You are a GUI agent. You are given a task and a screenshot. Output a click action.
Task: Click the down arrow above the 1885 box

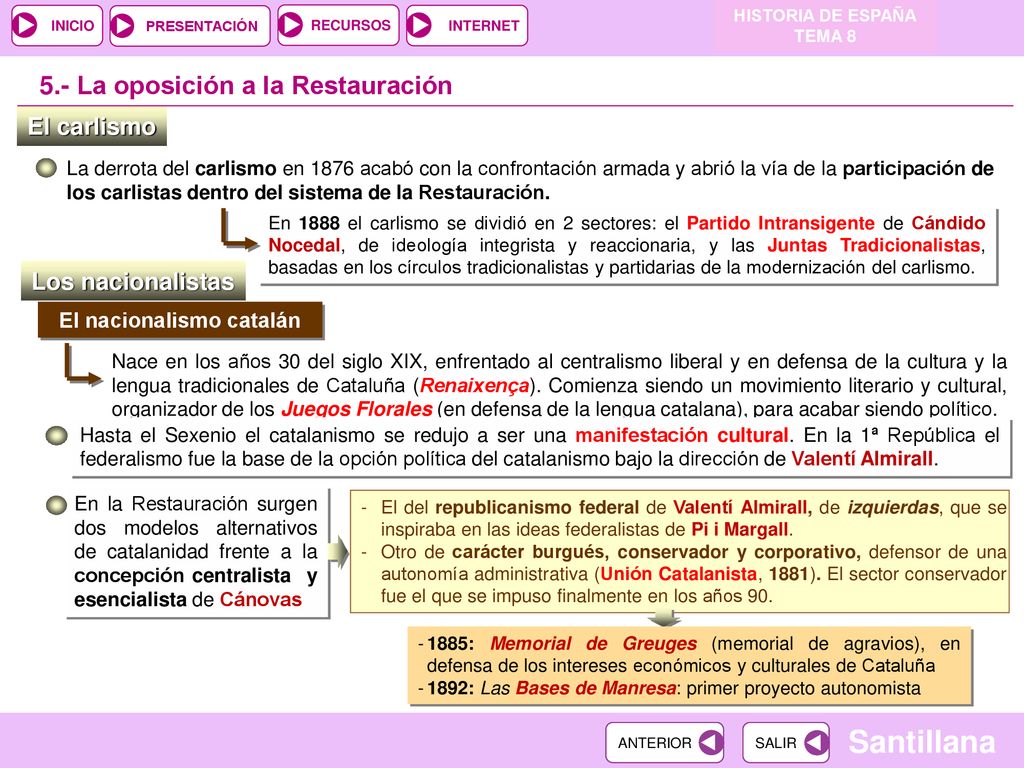pos(664,618)
